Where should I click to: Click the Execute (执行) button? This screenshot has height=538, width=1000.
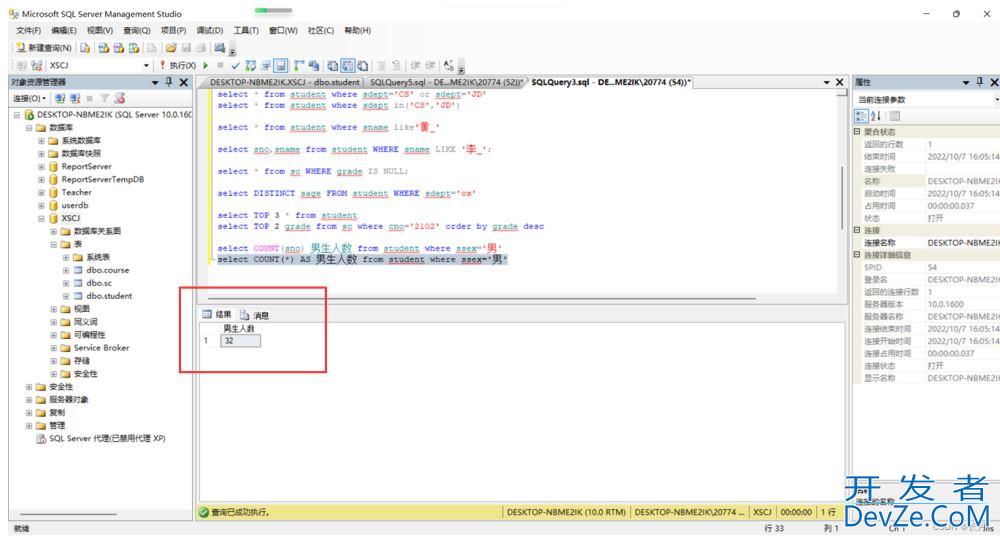pos(177,65)
